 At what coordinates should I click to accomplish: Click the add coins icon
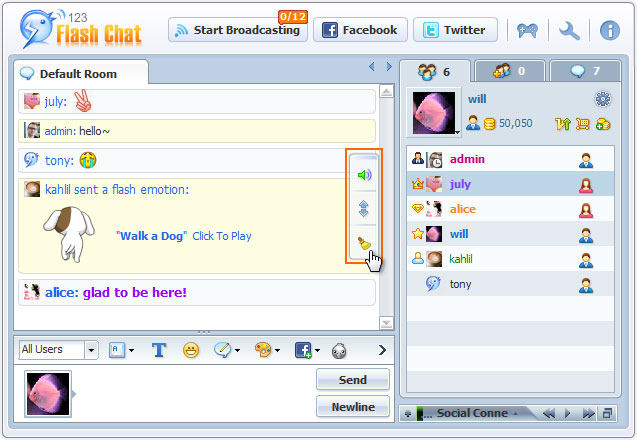click(603, 124)
